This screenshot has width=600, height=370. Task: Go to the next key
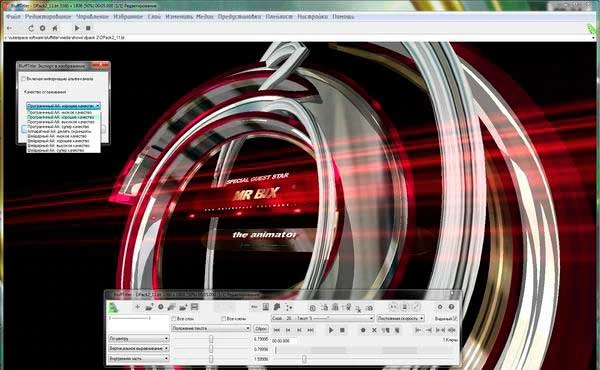tap(299, 330)
